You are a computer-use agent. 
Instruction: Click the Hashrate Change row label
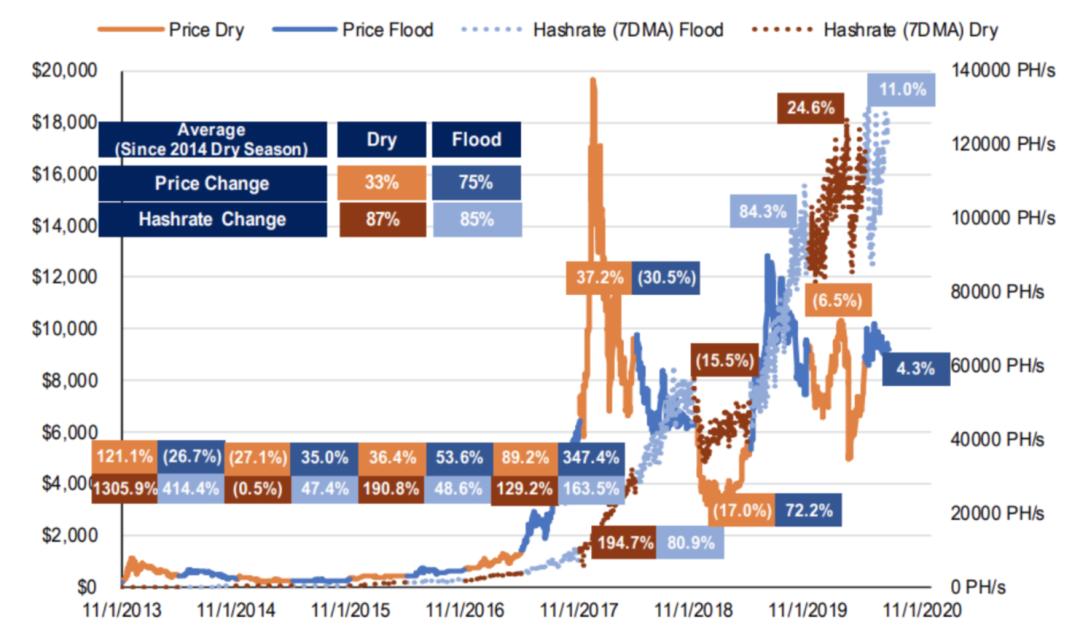click(x=212, y=220)
